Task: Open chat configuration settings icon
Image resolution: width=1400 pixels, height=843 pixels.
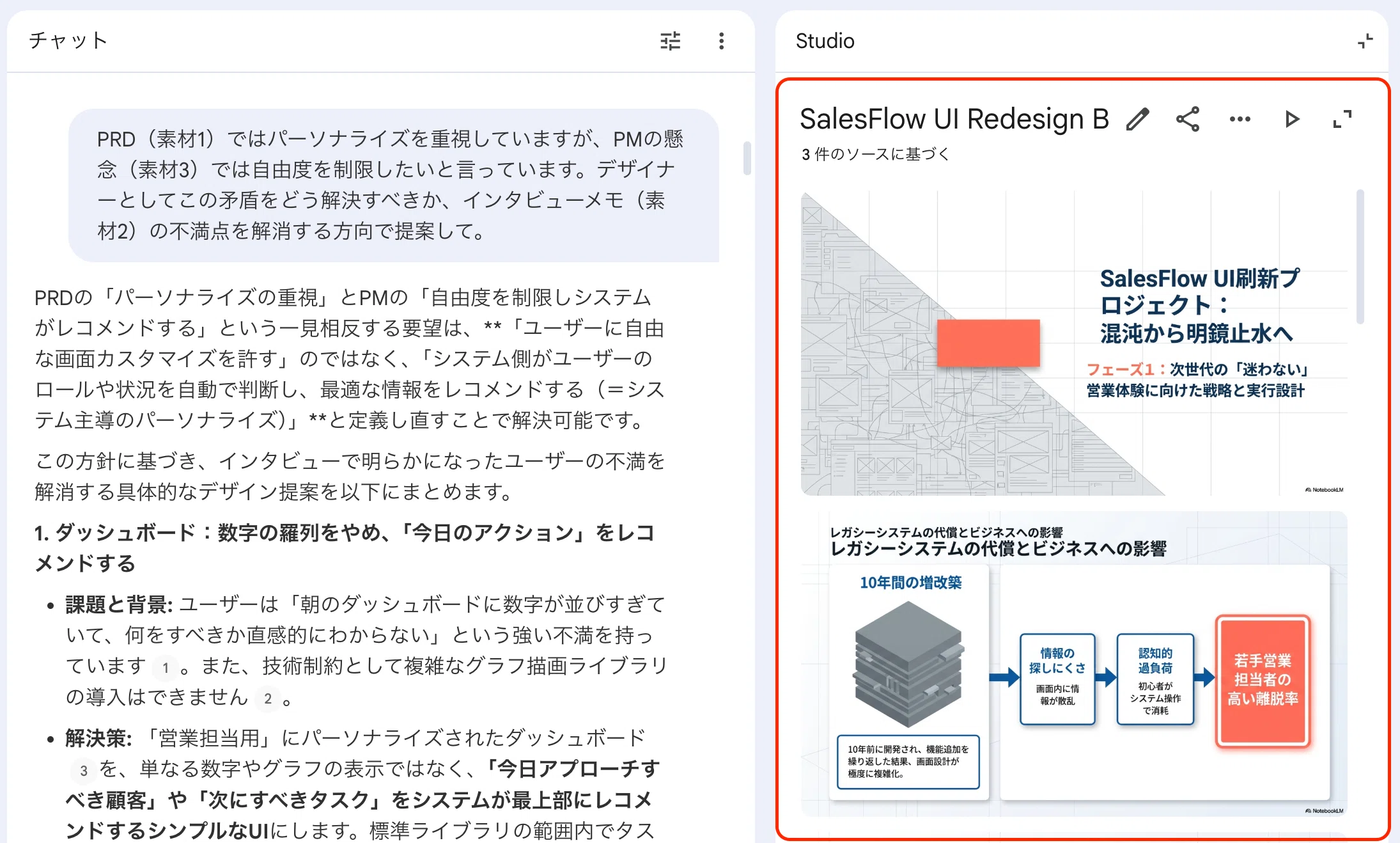Action: pyautogui.click(x=670, y=41)
